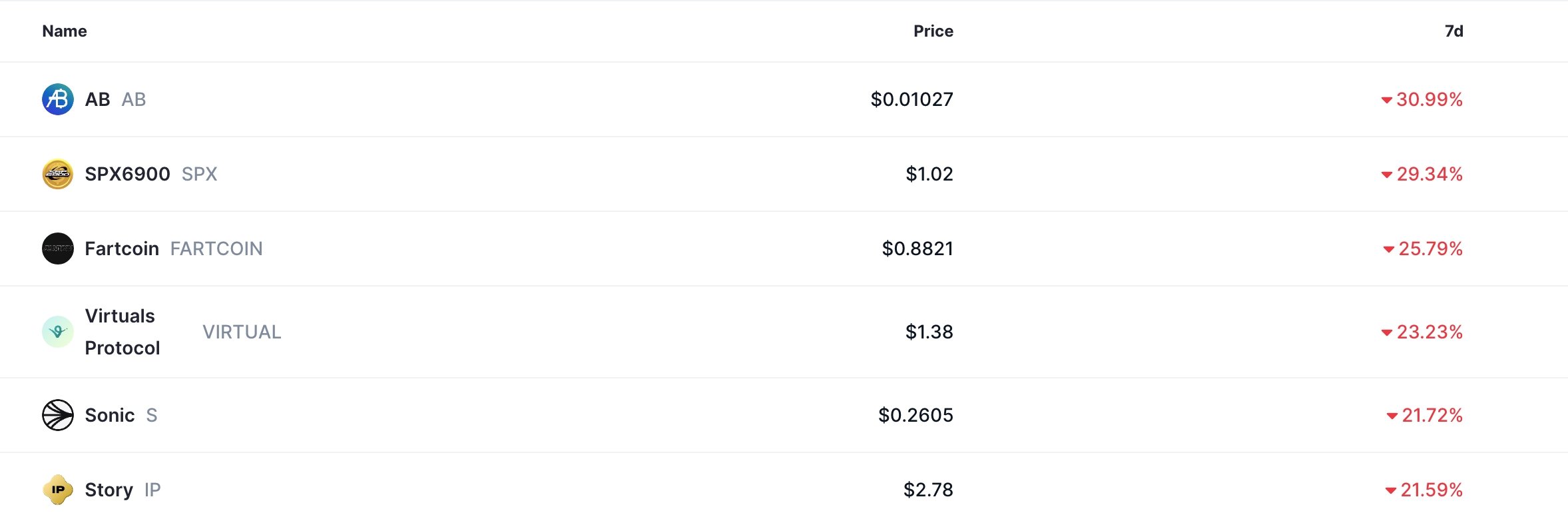Click the SPX6900 gold coin icon
The height and width of the screenshot is (525, 1568).
[x=58, y=174]
